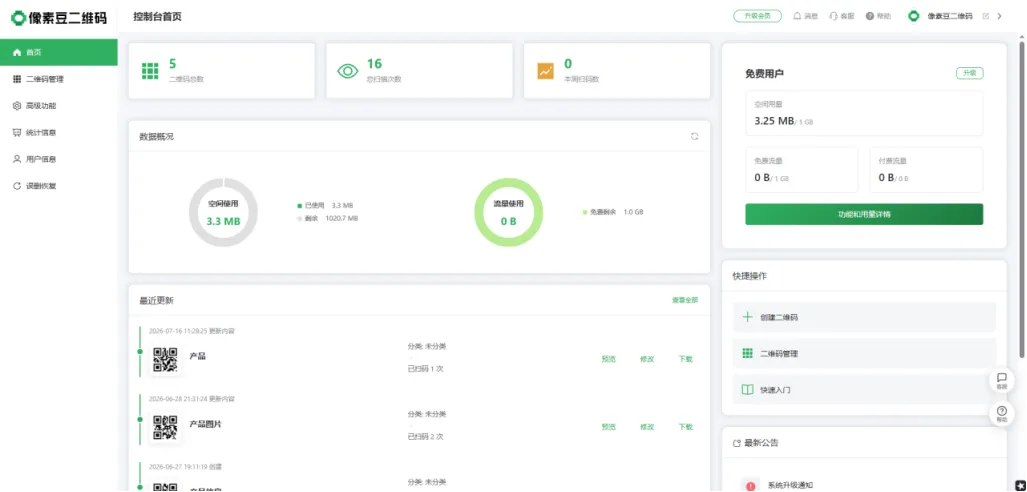The image size is (1027, 492).
Task: Open 二维码管理 in the left sidebar
Action: (58, 79)
